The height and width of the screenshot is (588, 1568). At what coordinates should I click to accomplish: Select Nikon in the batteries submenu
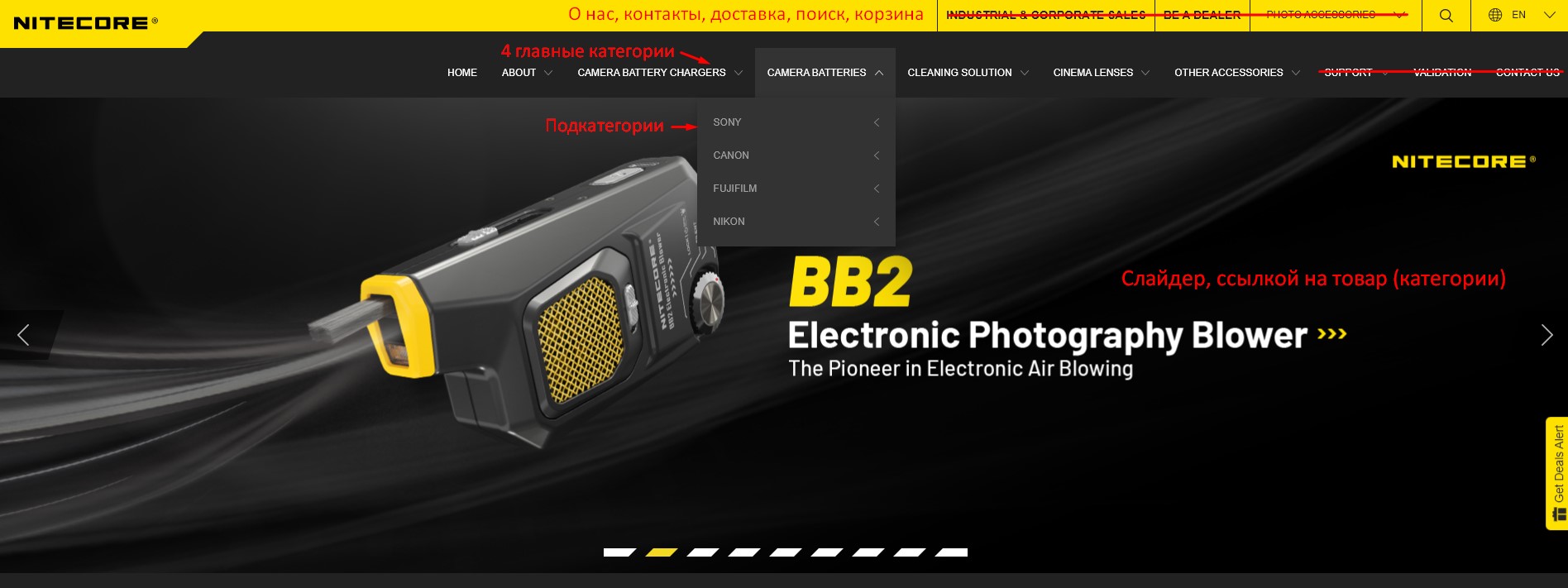pos(729,222)
